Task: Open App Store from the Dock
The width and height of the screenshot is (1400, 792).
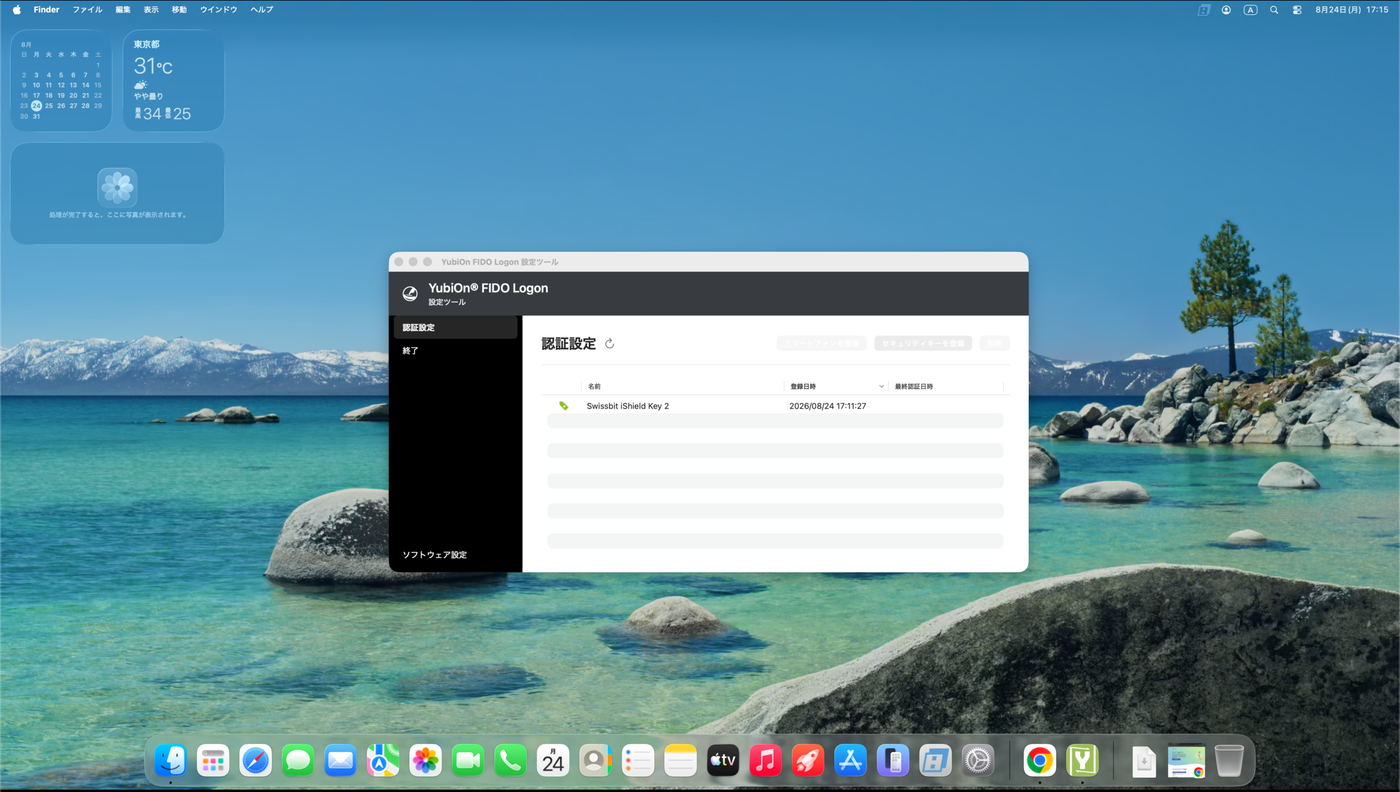Action: tap(851, 761)
